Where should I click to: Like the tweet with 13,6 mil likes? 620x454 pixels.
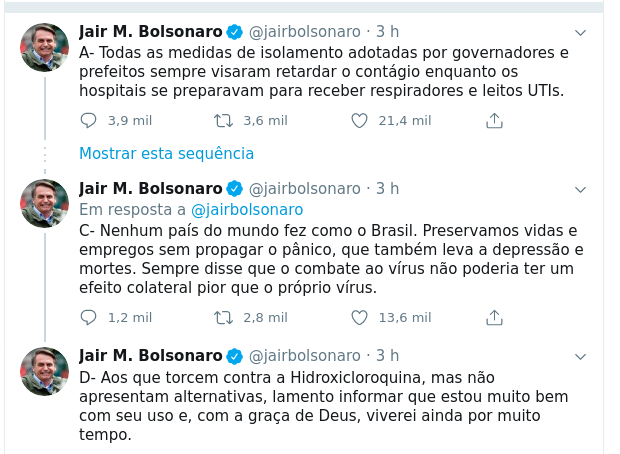tap(360, 318)
